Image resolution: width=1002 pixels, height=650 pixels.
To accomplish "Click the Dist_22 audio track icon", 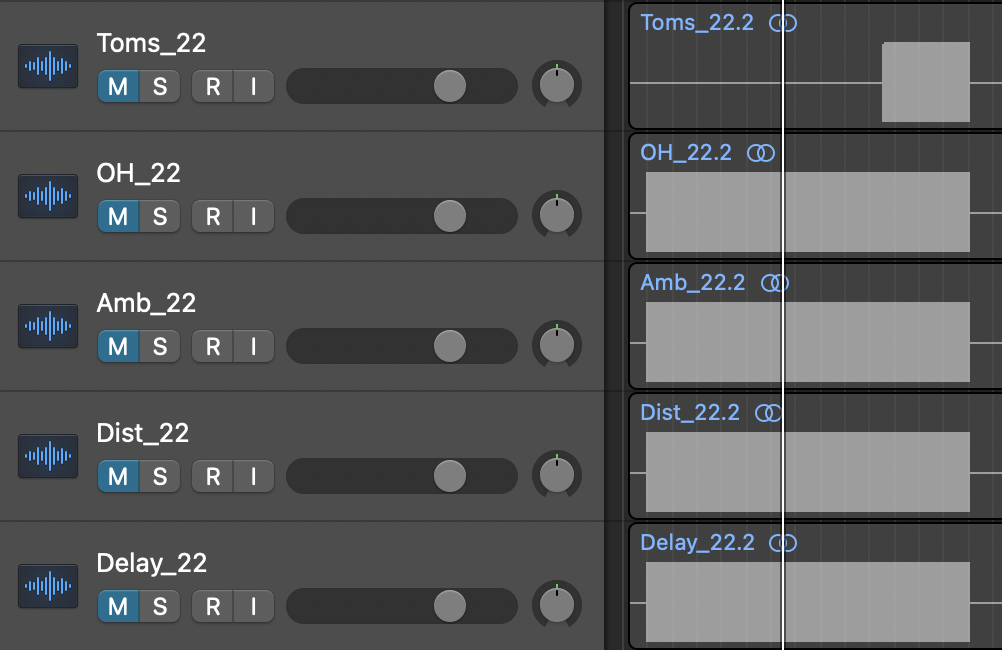I will click(x=48, y=456).
